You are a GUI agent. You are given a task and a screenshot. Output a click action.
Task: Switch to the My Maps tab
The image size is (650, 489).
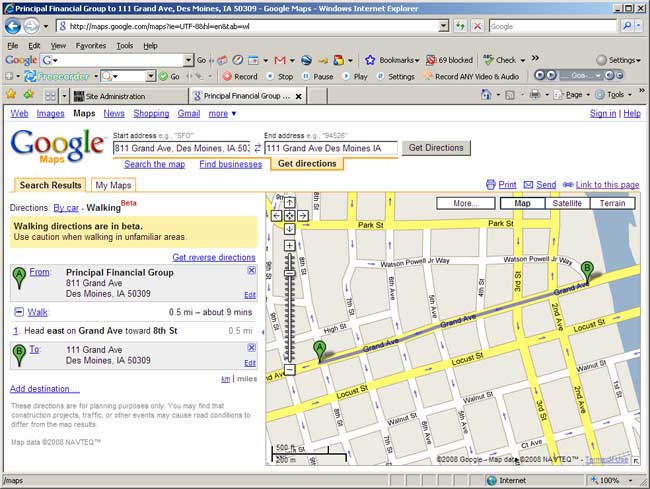click(x=113, y=185)
